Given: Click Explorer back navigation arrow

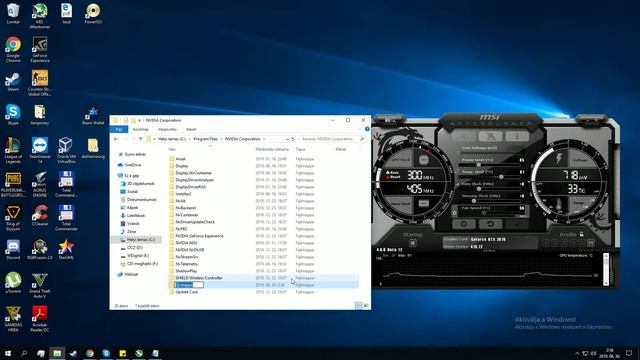Looking at the screenshot, I should coord(116,139).
